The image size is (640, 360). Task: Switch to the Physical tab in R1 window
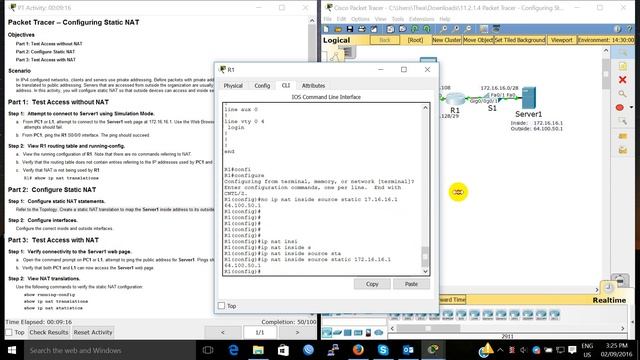(233, 86)
